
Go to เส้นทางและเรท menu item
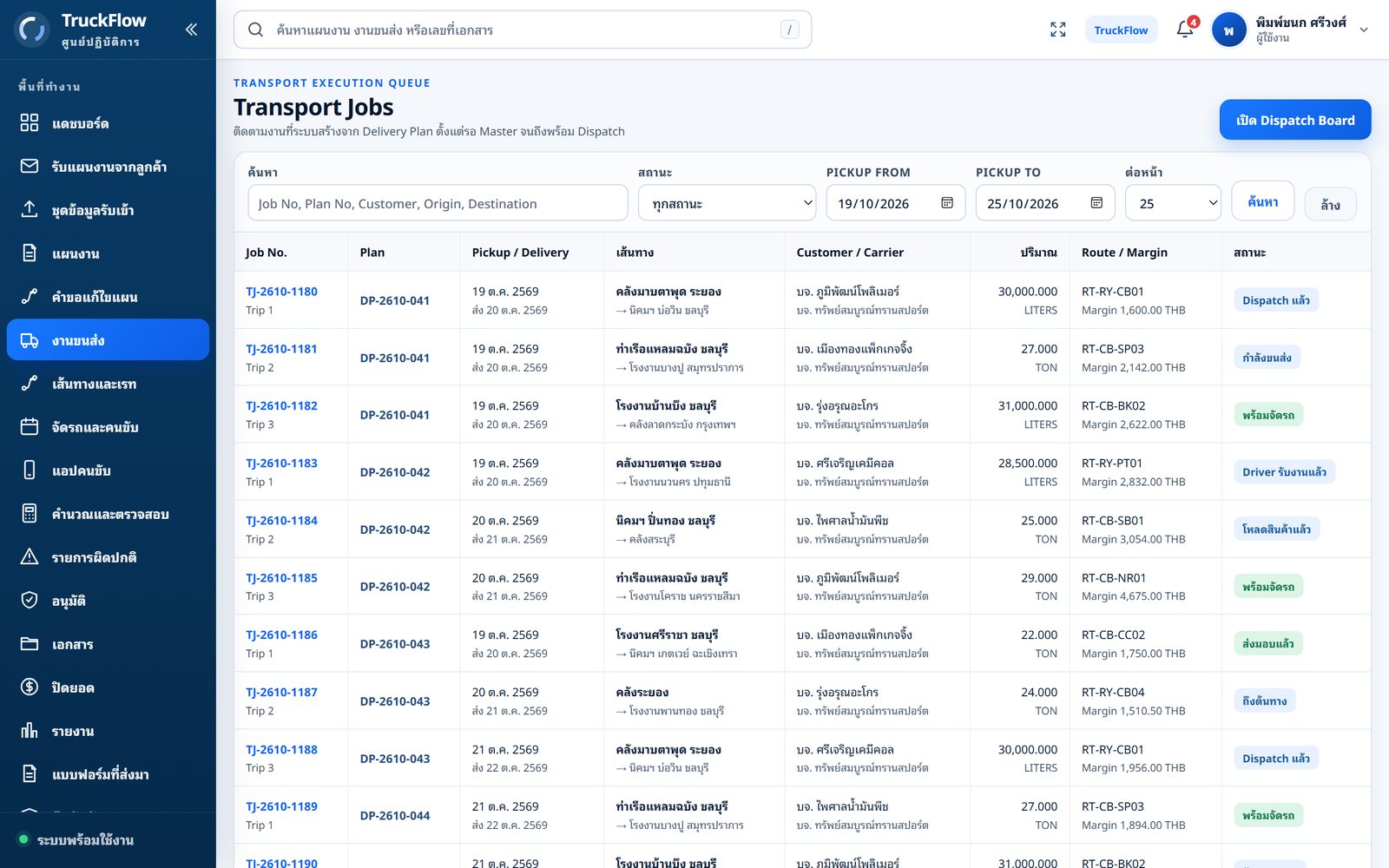(108, 383)
